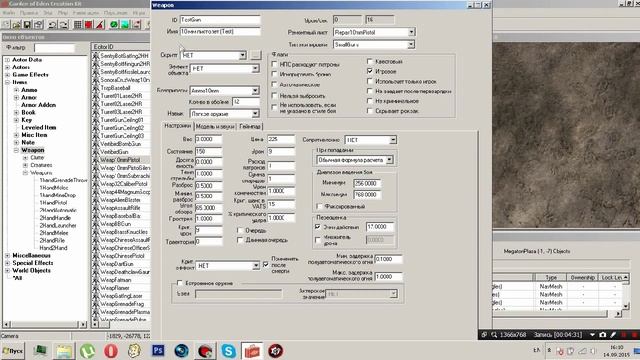Expand the Actor Data tree node
The image size is (640, 360).
click(x=7, y=60)
